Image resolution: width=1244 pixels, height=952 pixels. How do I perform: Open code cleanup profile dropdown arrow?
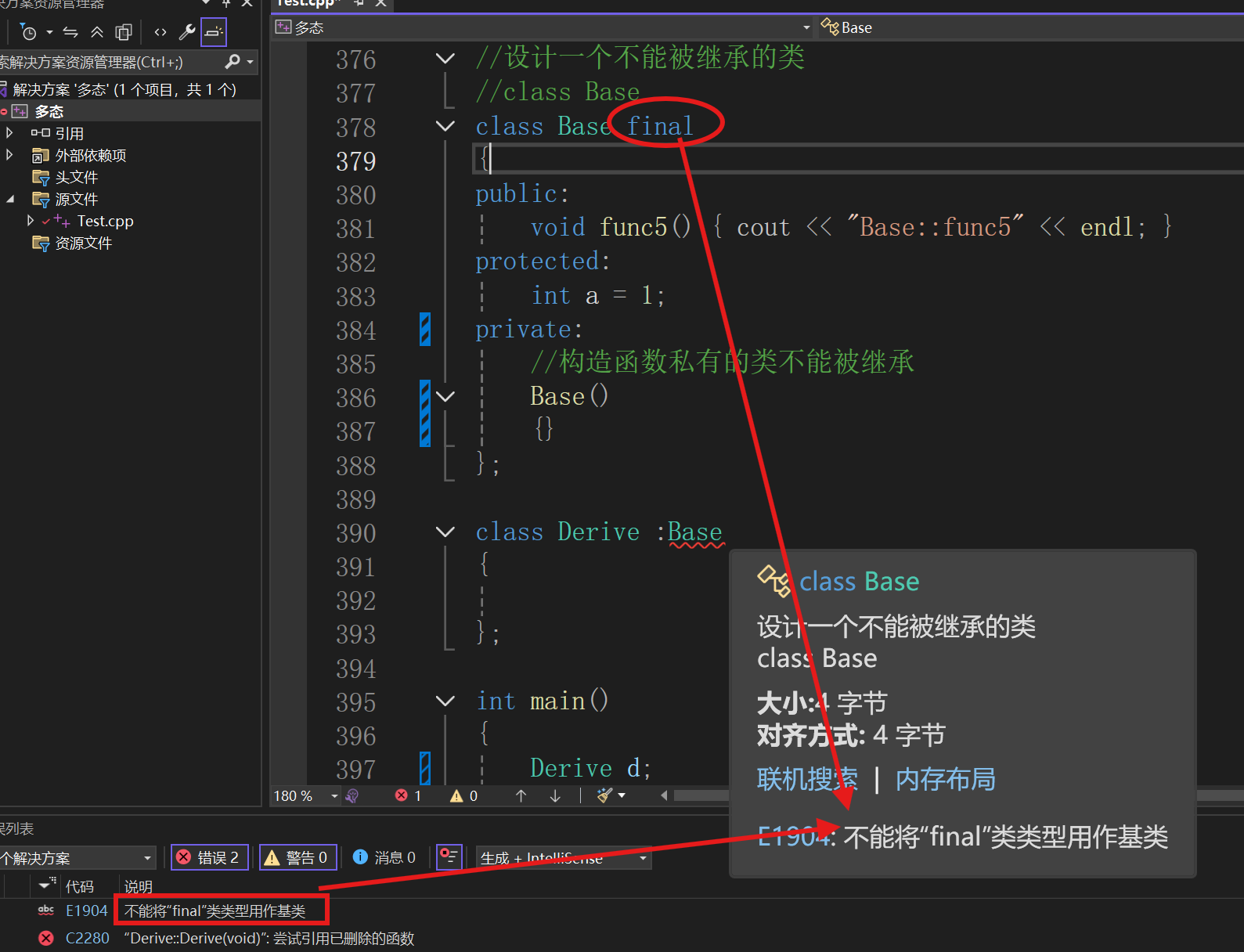(622, 796)
